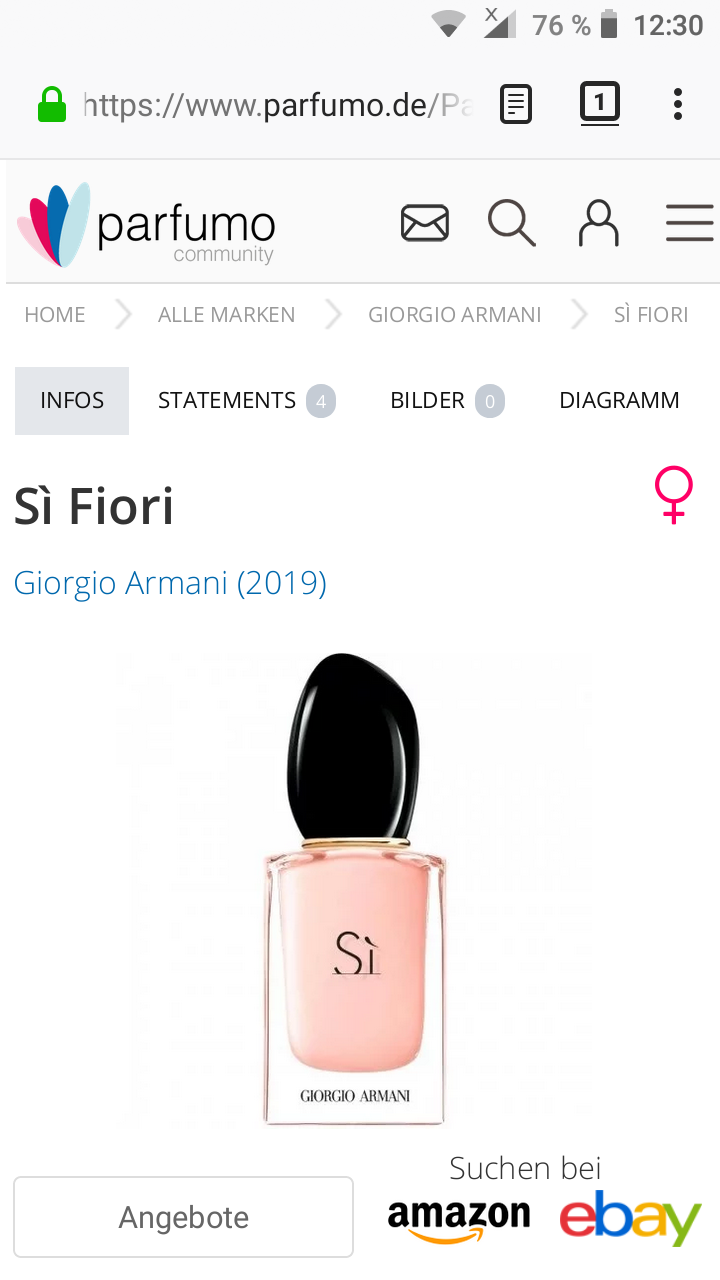Tap the search magnifier icon
The width and height of the screenshot is (720, 1280).
coord(512,222)
